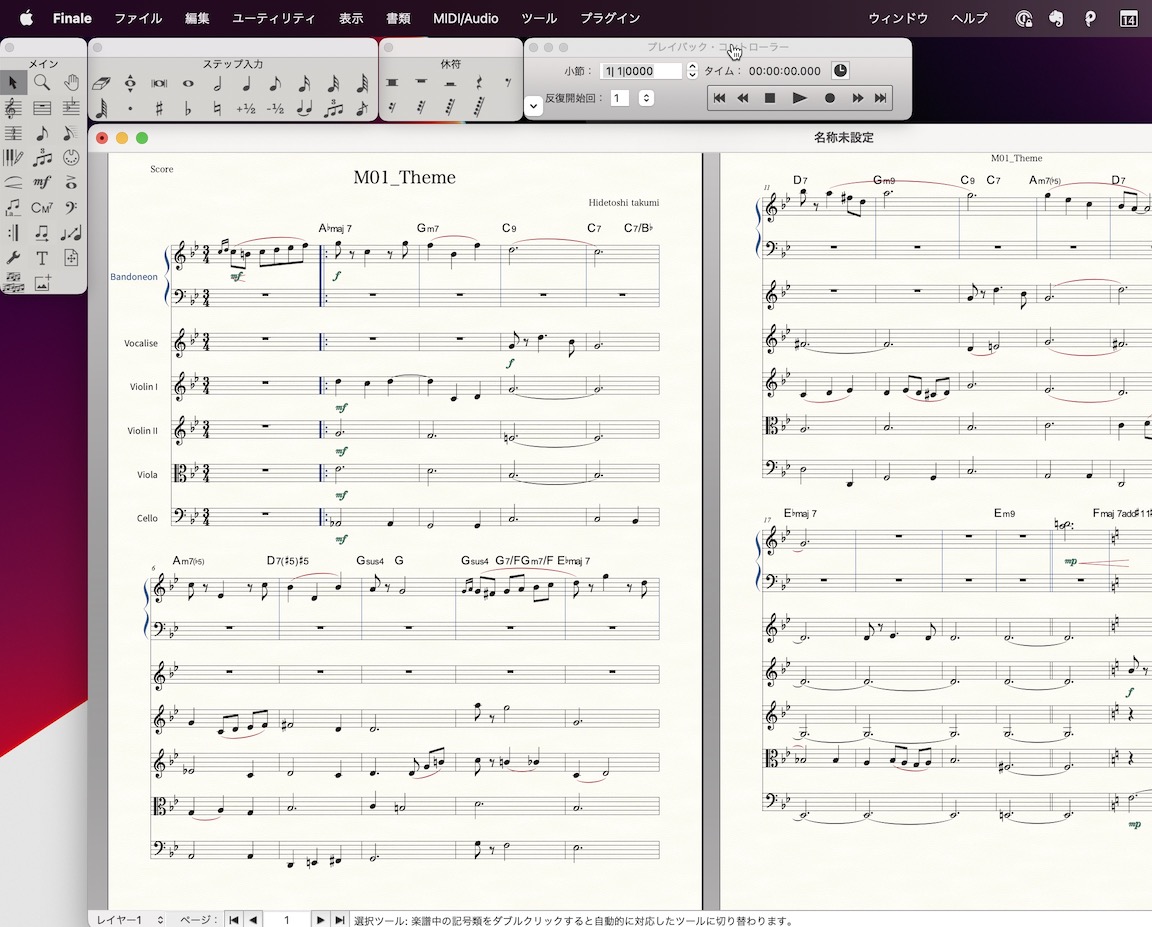The width and height of the screenshot is (1152, 927).
Task: Click the -½ lower half-step button
Action: pos(275,109)
